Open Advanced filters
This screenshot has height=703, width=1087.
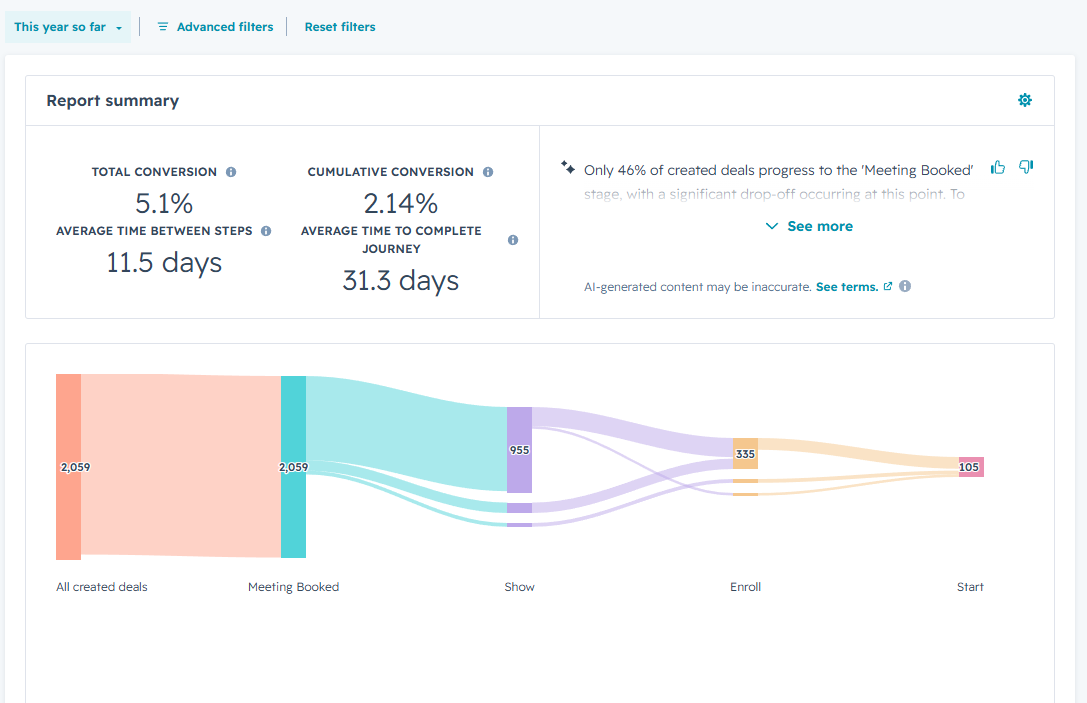[x=215, y=27]
